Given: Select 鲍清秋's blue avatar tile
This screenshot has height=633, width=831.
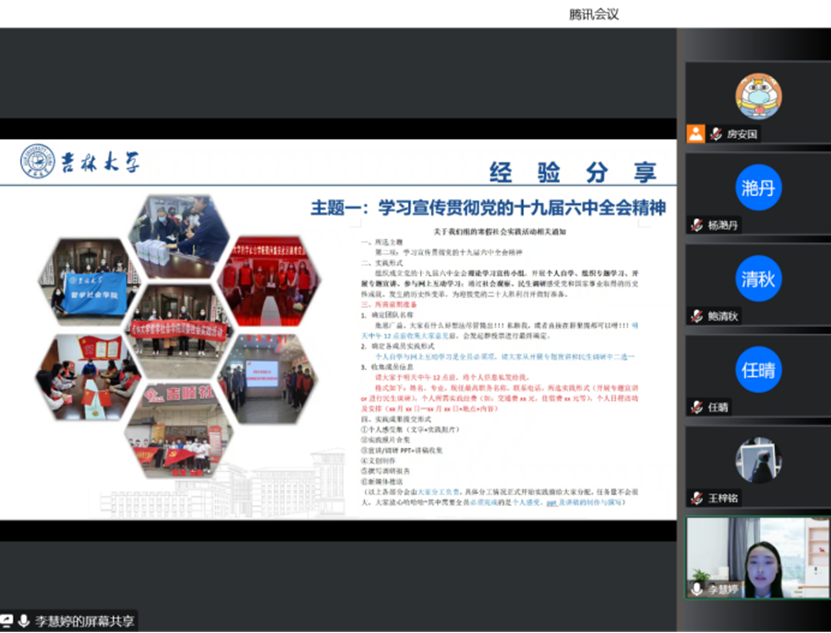Looking at the screenshot, I should tap(758, 277).
